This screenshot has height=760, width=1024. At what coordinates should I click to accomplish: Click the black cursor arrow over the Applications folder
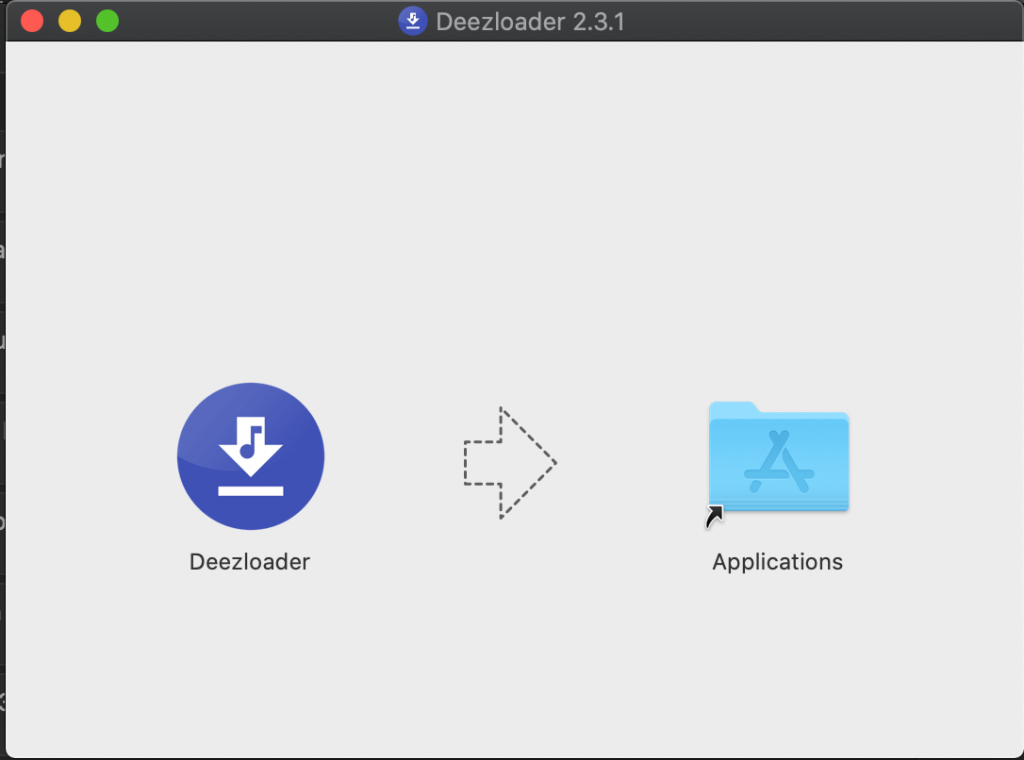[x=715, y=515]
